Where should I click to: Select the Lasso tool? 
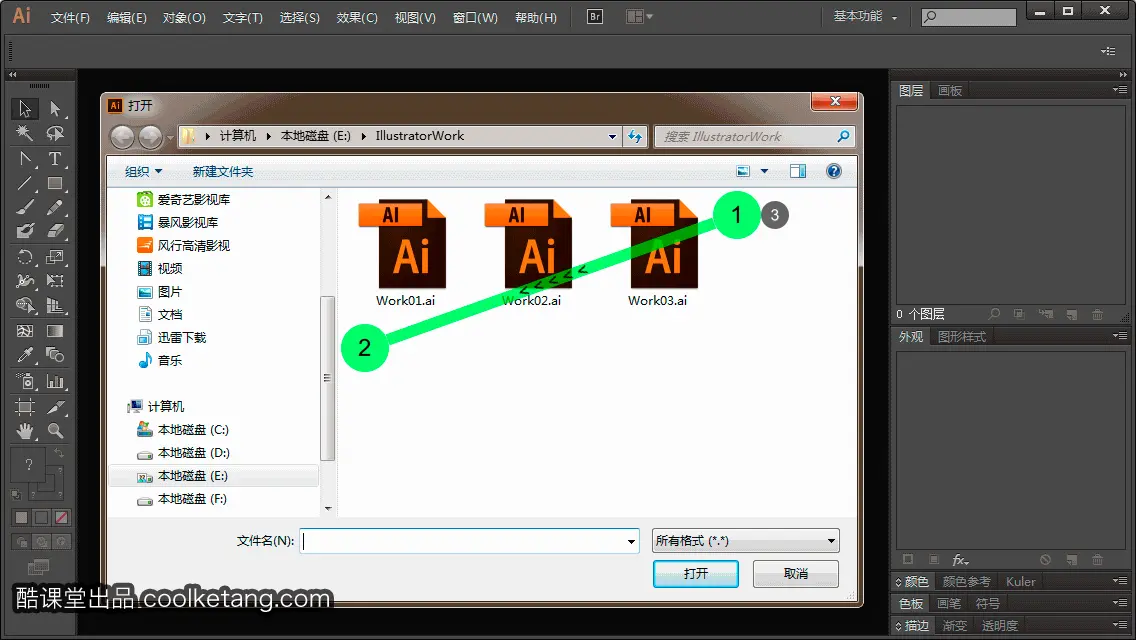click(55, 133)
